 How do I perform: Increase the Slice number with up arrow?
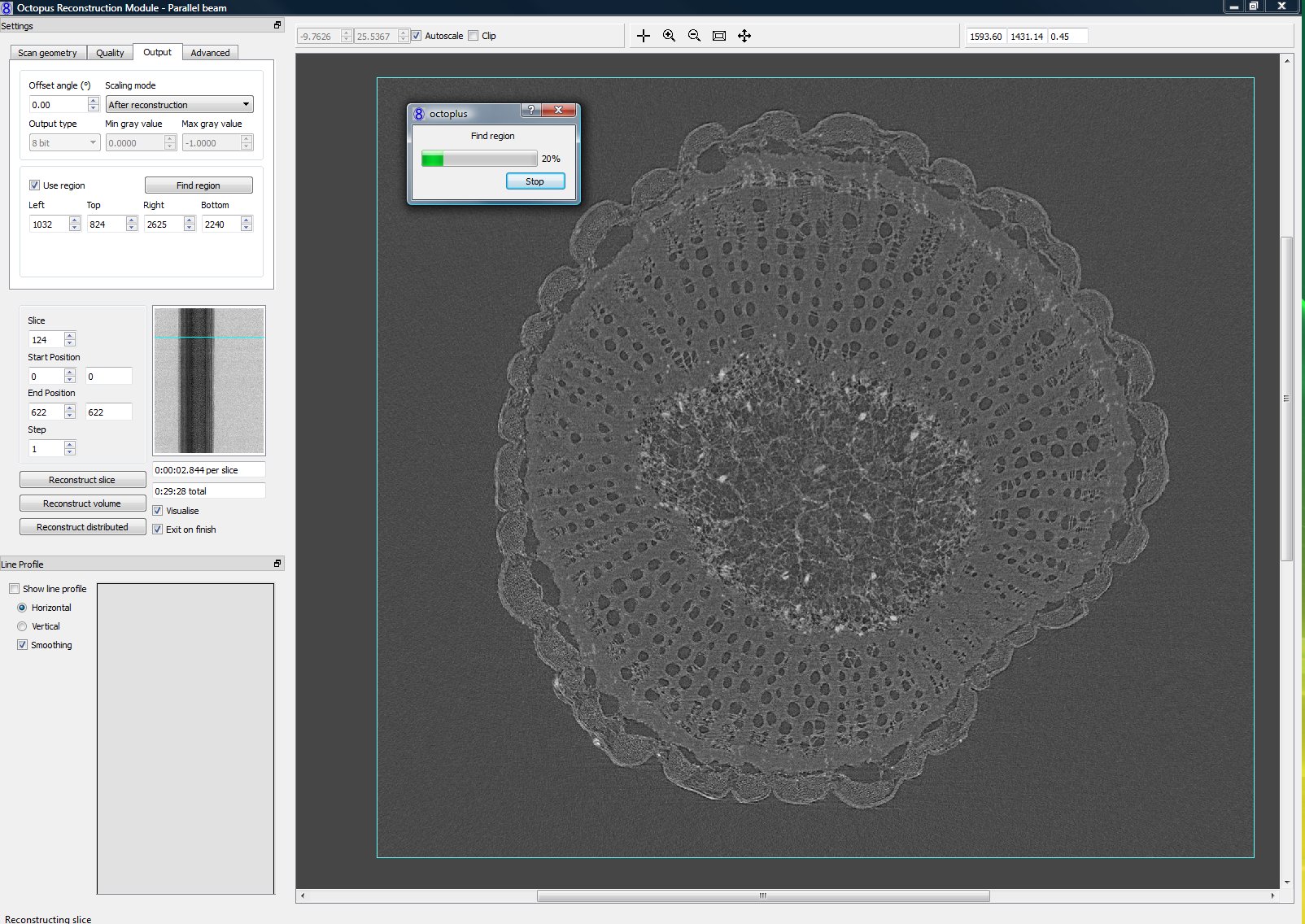click(x=70, y=336)
